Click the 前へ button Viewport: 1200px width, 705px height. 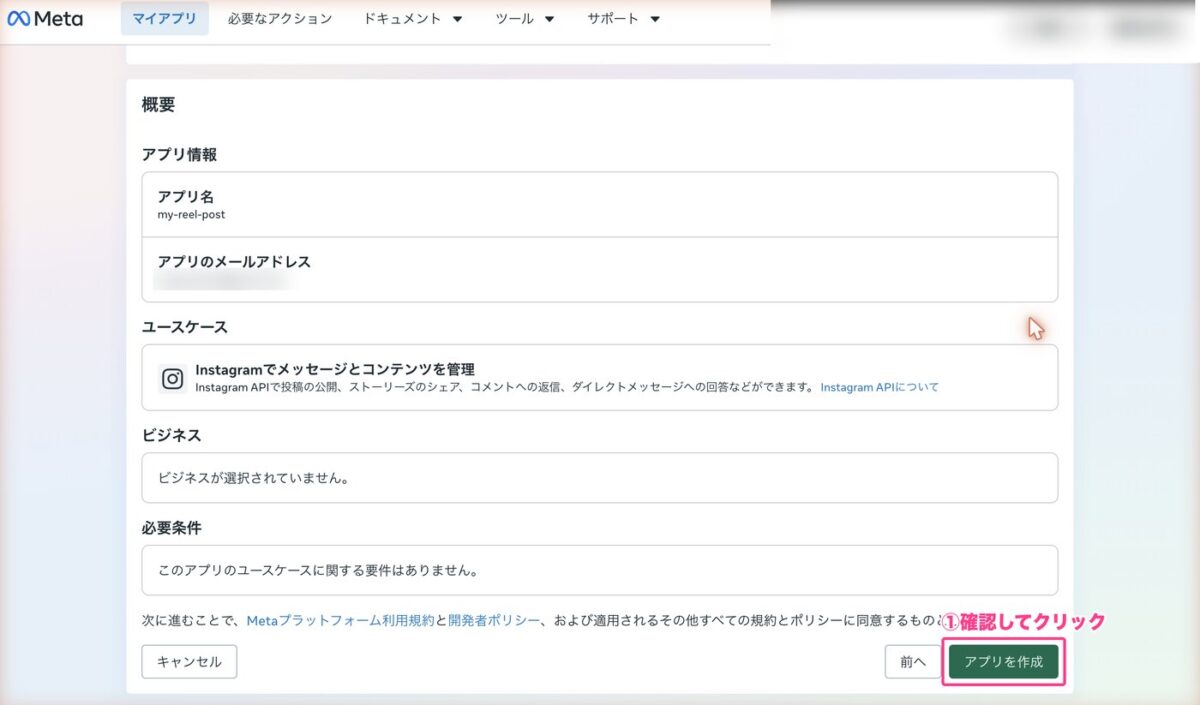coord(913,662)
